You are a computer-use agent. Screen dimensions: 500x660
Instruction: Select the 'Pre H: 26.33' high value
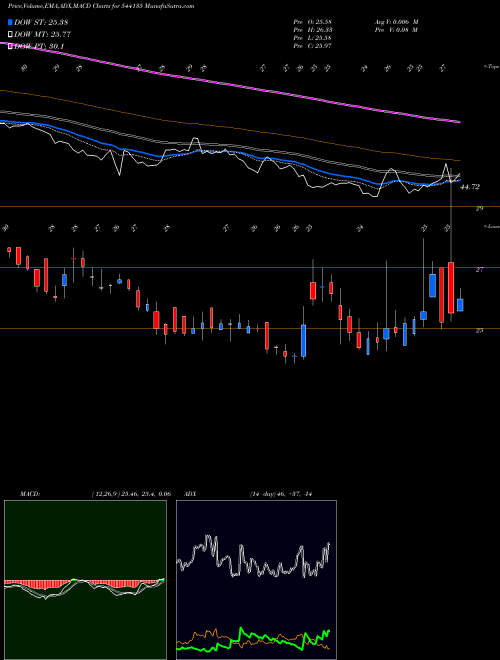coord(312,30)
